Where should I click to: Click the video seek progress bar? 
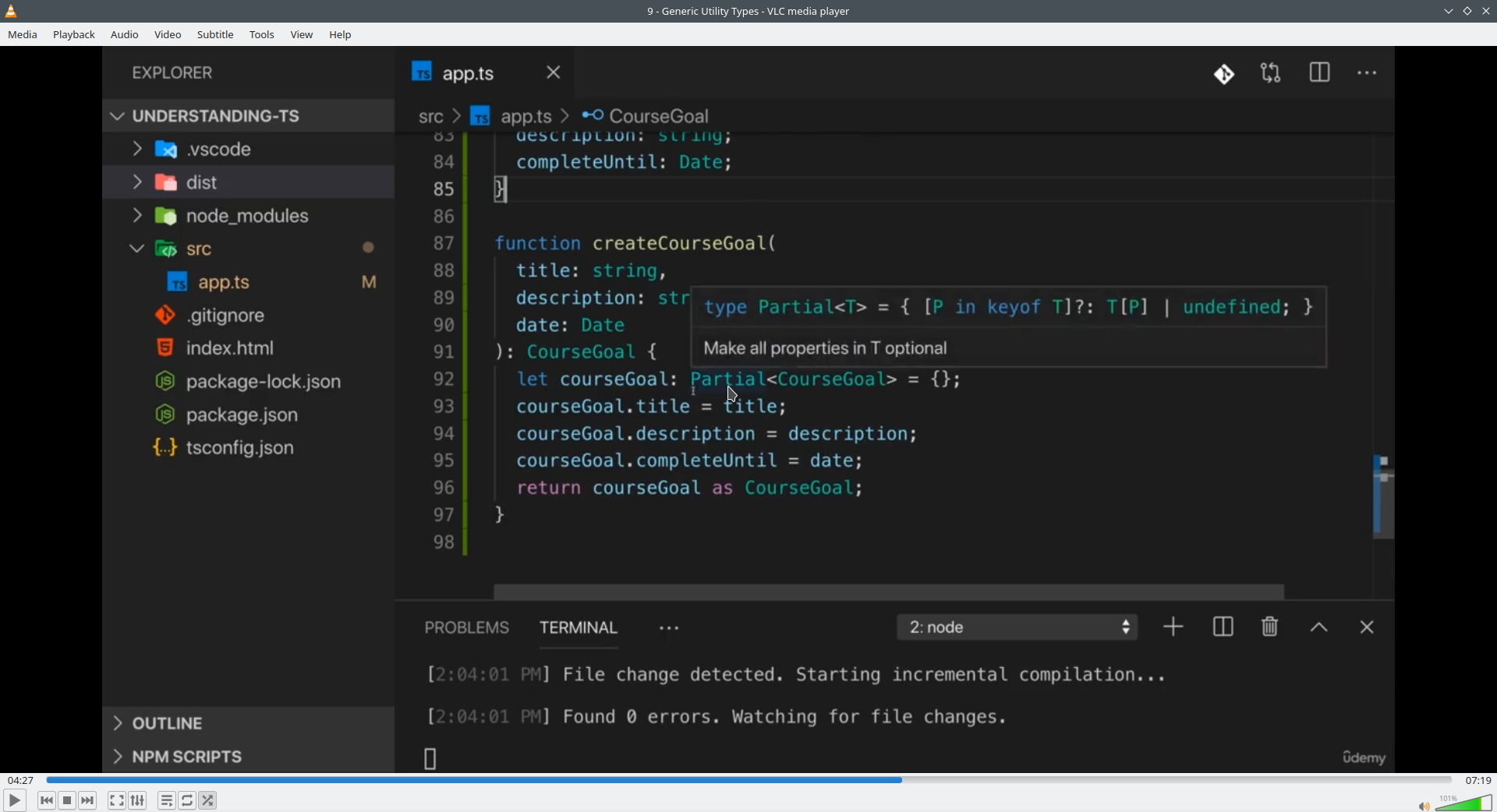point(748,780)
